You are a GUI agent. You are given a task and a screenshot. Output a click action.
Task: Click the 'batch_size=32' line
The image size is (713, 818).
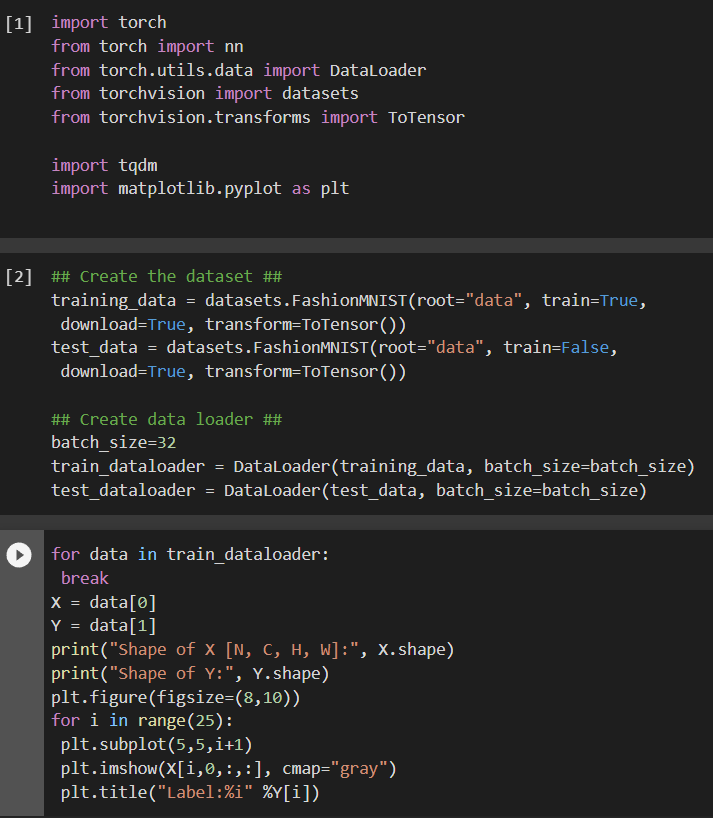click(x=114, y=443)
